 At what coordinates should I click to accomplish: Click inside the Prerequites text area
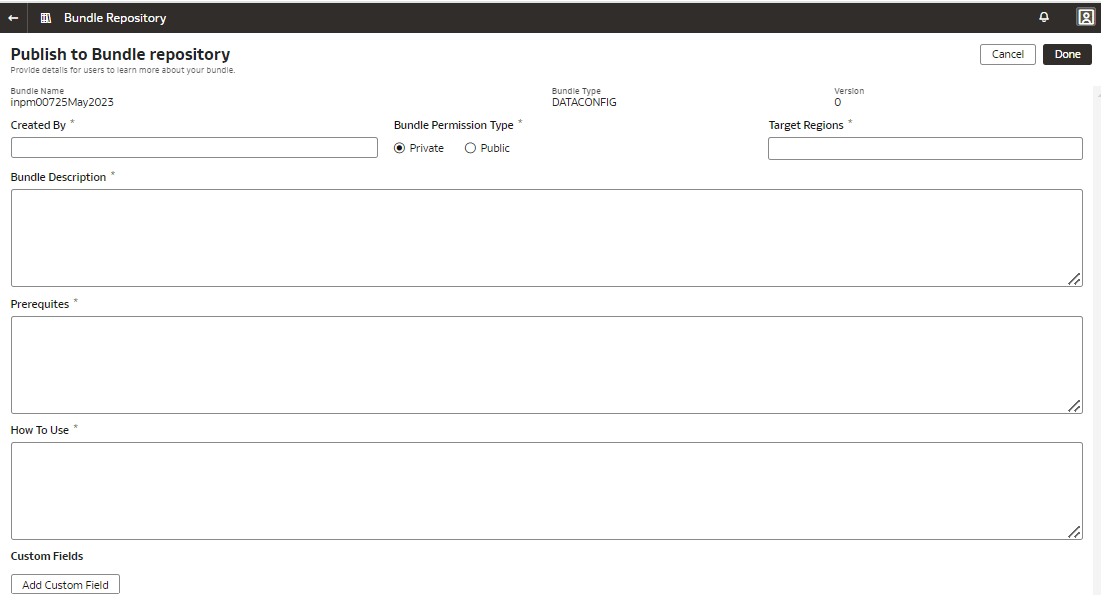click(x=546, y=362)
